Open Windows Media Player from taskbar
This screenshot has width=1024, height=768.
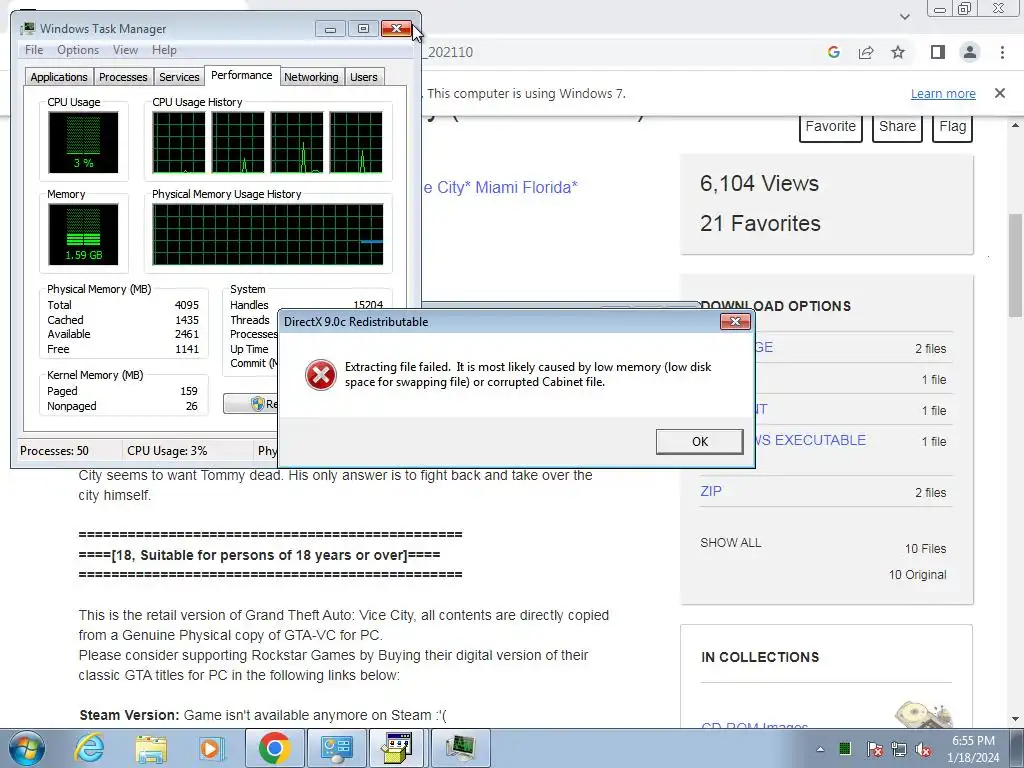pyautogui.click(x=212, y=748)
